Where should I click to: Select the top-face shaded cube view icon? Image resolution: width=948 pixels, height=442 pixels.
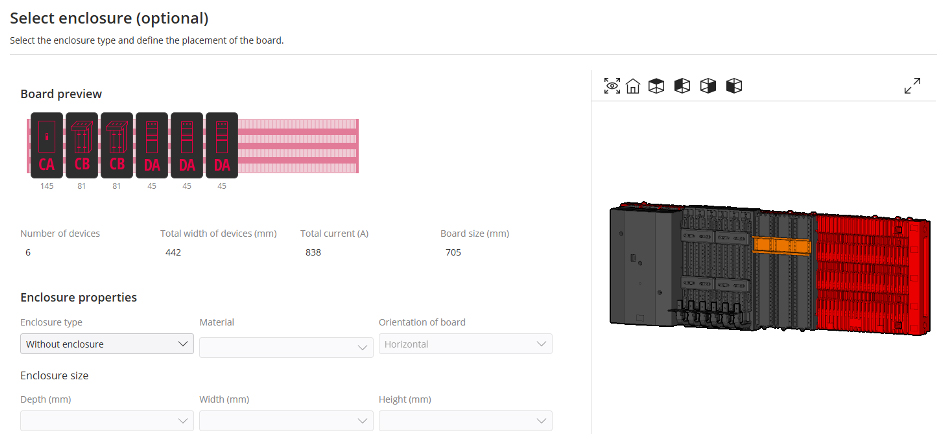coord(656,87)
